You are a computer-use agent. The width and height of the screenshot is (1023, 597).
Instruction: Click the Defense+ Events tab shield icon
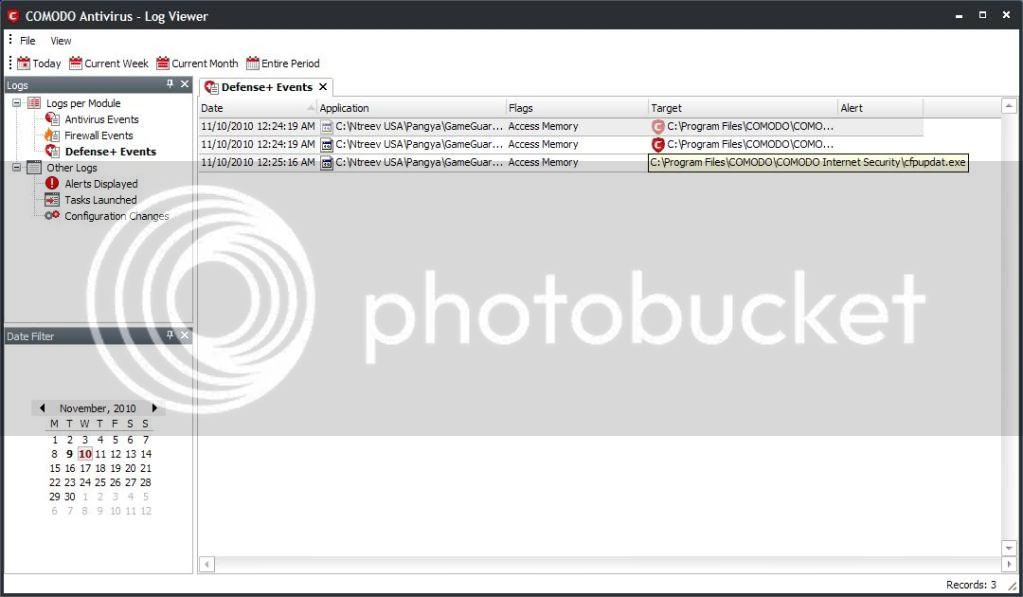coord(211,87)
